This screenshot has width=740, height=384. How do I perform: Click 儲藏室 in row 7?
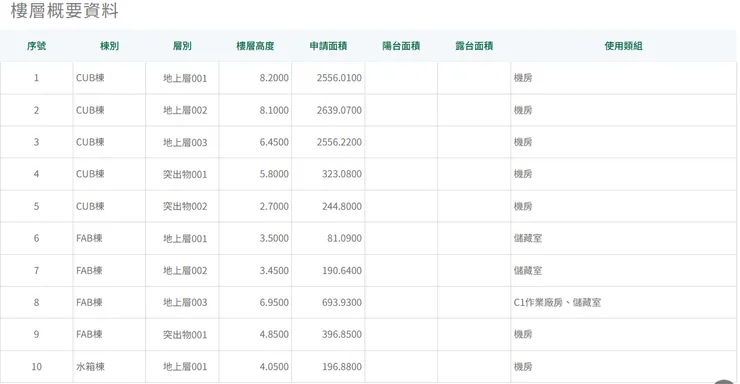tap(528, 270)
